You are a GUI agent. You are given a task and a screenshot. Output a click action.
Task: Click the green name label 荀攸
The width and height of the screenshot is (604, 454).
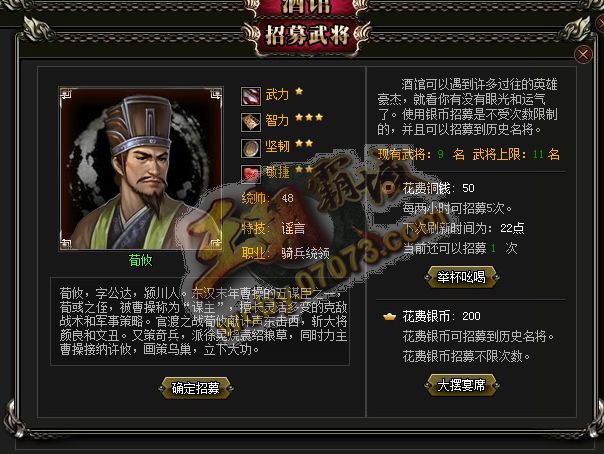tap(141, 261)
